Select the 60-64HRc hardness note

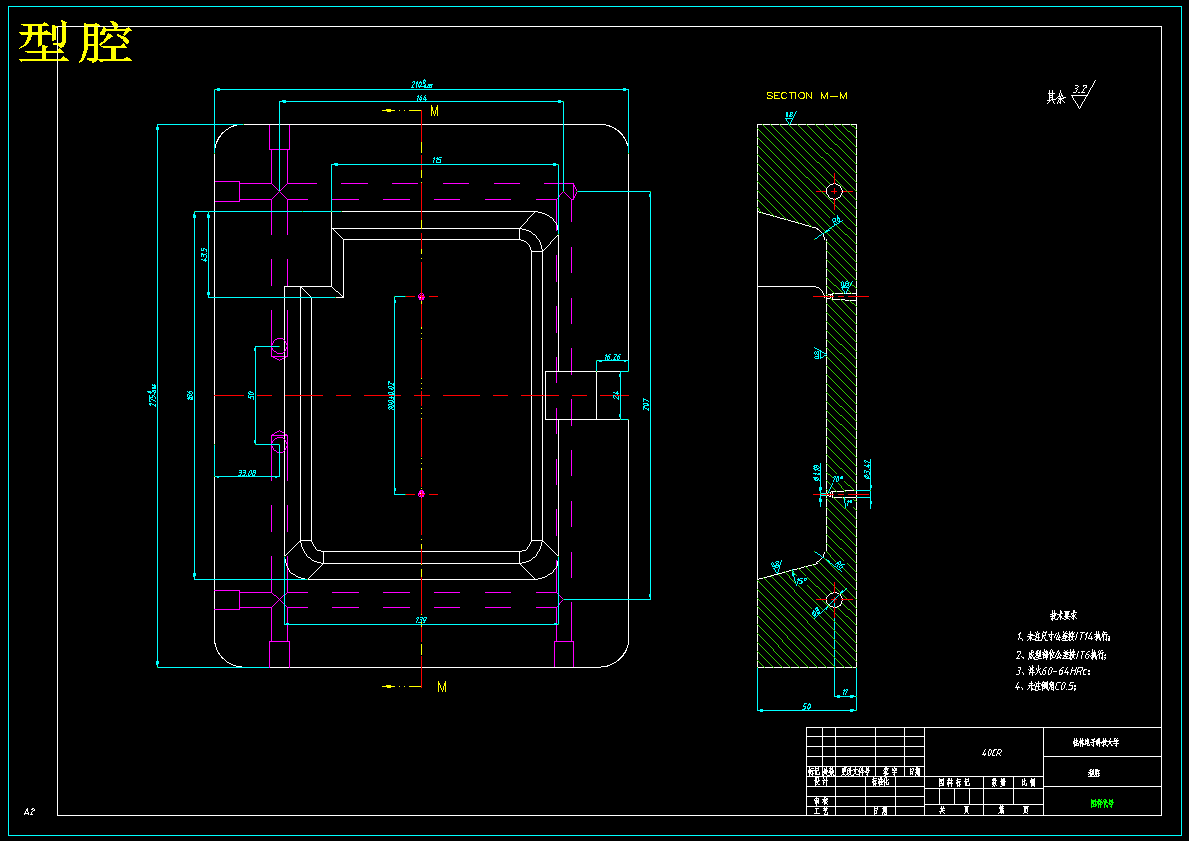click(1054, 671)
